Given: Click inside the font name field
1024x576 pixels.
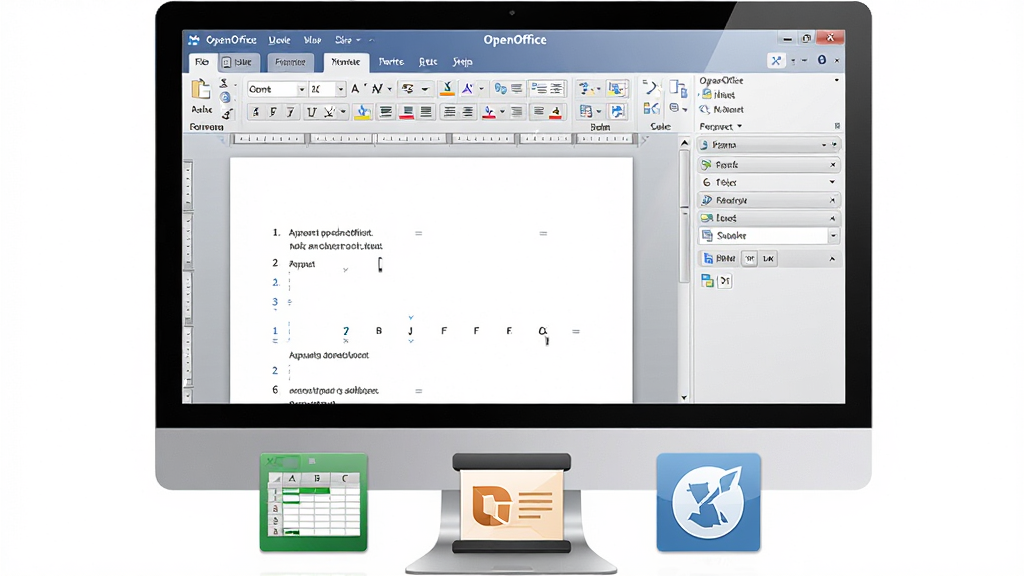Looking at the screenshot, I should pos(272,89).
